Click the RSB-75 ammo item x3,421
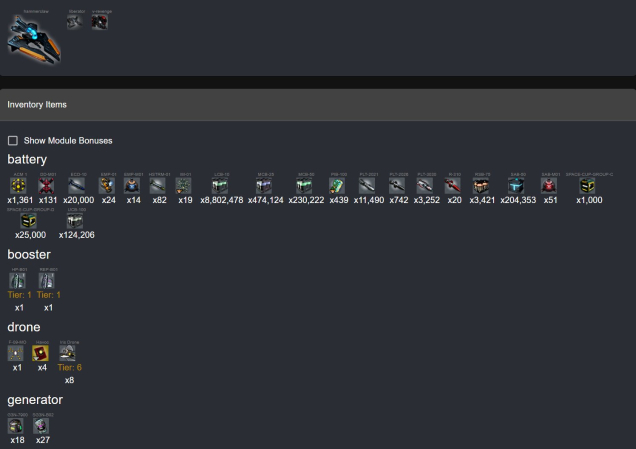Screen dimensions: 636x449 pyautogui.click(x=481, y=185)
